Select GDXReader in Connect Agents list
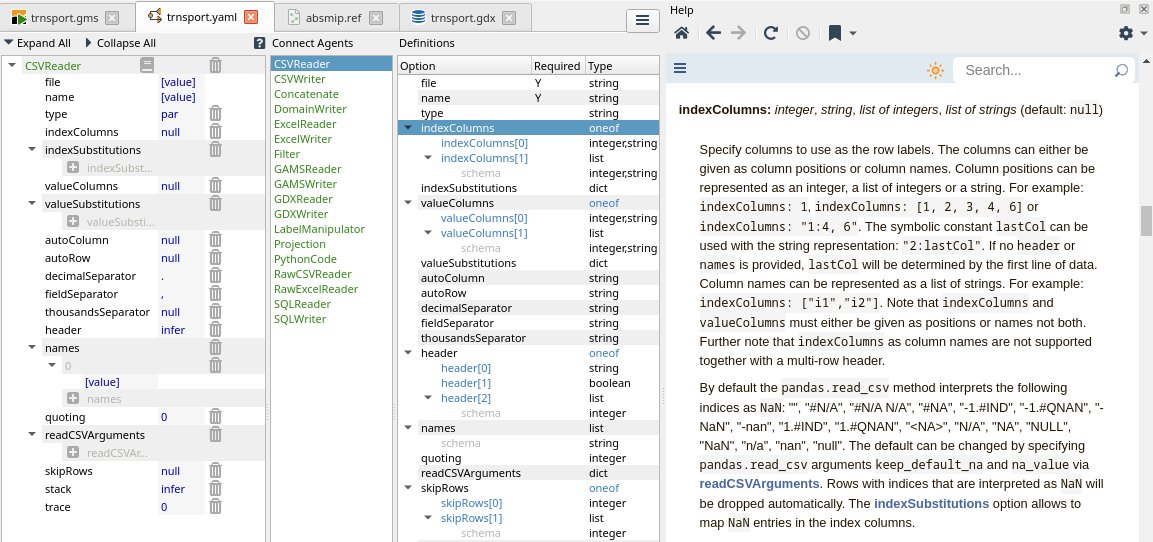This screenshot has width=1153, height=542. (303, 199)
